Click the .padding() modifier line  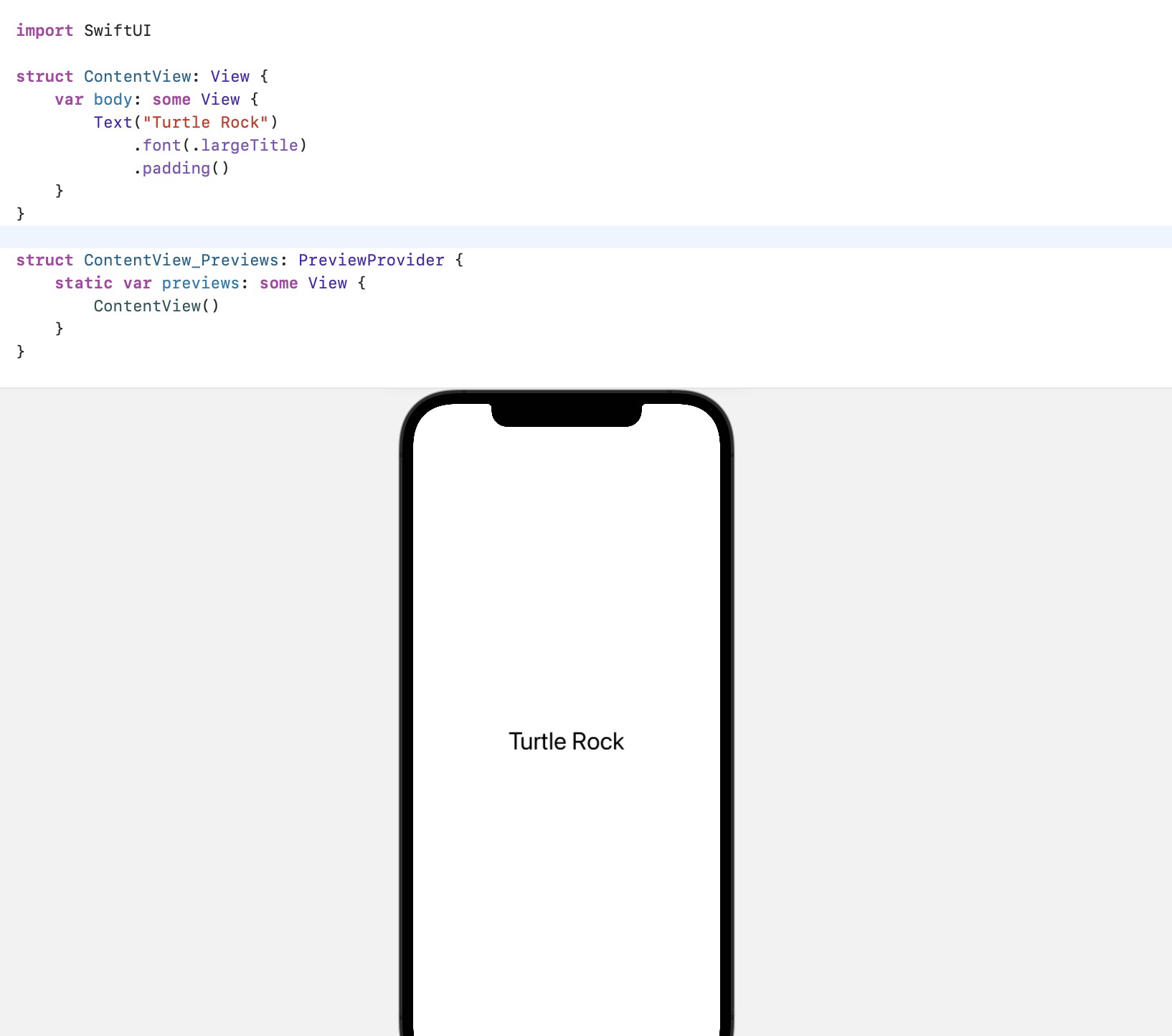tap(181, 169)
